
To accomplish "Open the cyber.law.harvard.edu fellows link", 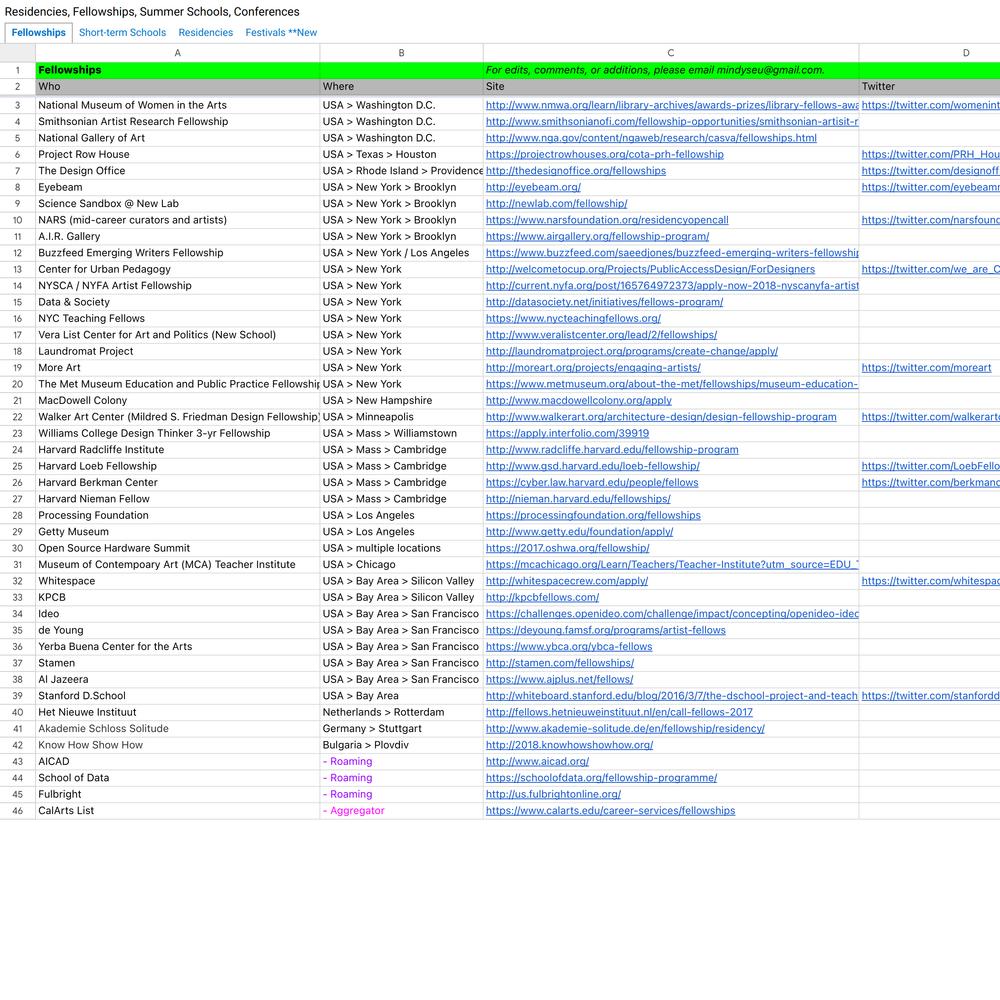I will click(592, 483).
